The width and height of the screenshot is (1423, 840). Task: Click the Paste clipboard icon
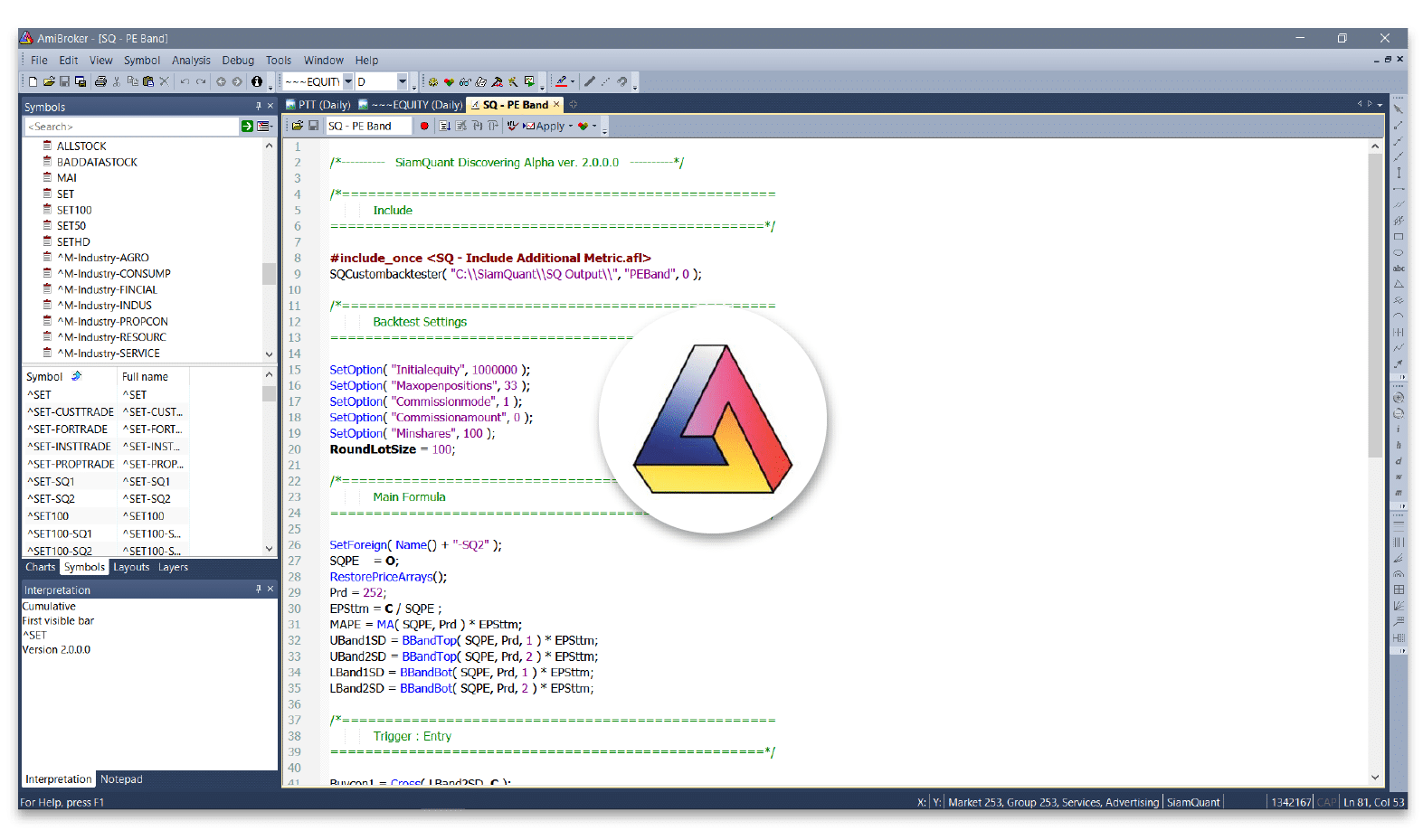148,81
